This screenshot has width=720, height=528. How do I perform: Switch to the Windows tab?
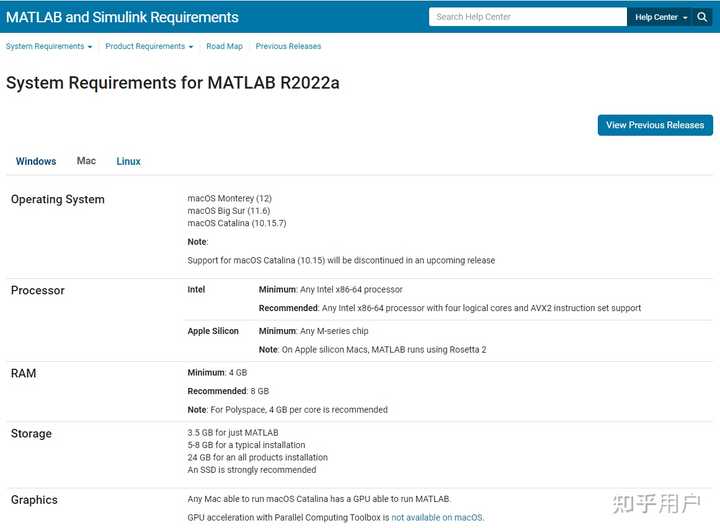click(x=36, y=161)
